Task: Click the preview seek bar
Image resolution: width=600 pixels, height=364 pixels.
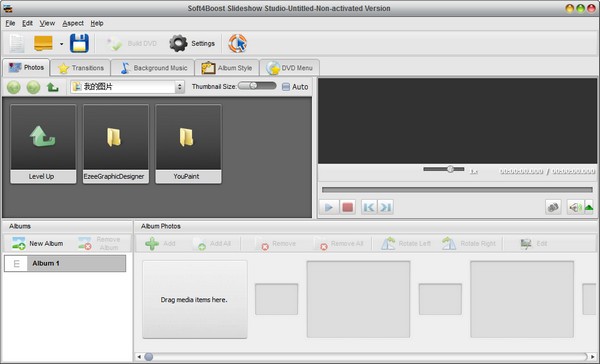Action: tap(457, 189)
